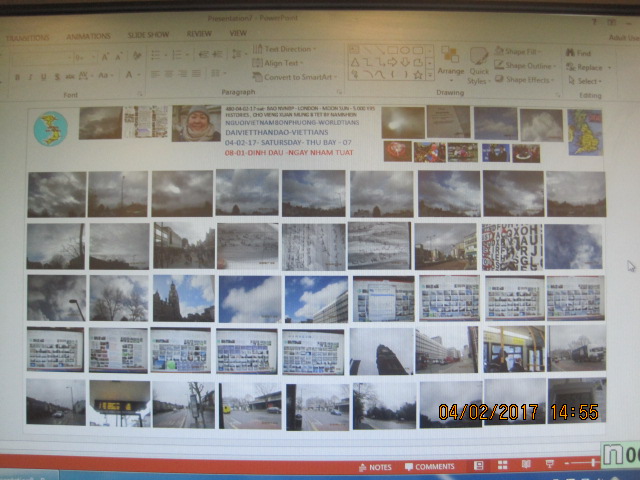Open the Numbering dropdown arrow
This screenshot has height=480, width=640.
(x=187, y=55)
